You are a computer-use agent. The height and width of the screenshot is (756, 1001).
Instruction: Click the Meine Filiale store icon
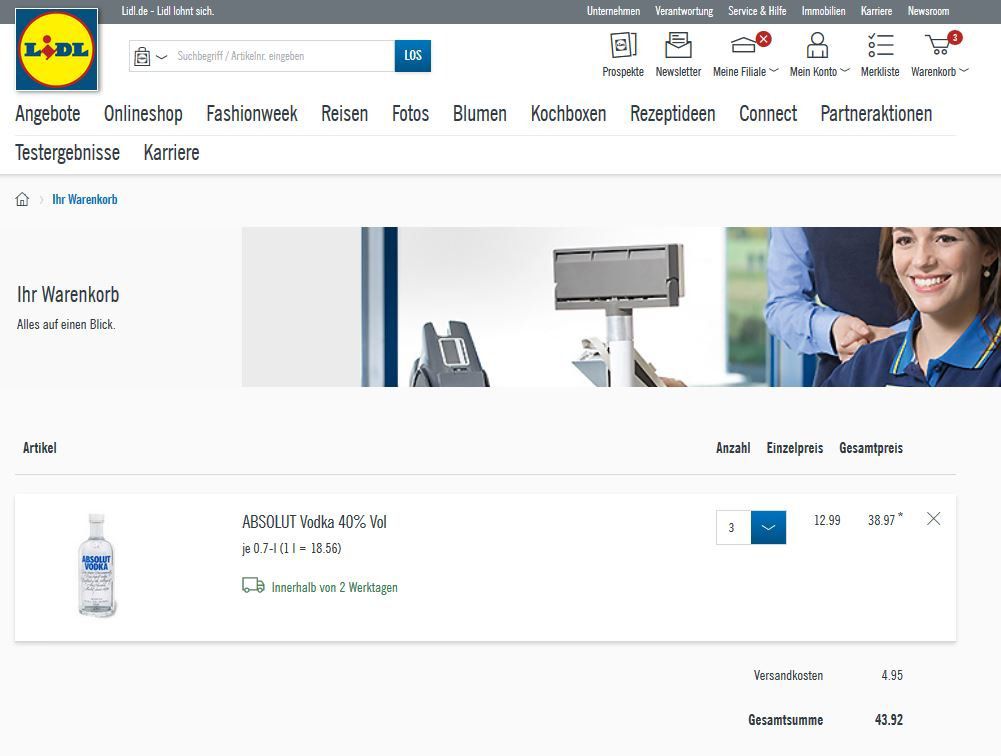(744, 46)
